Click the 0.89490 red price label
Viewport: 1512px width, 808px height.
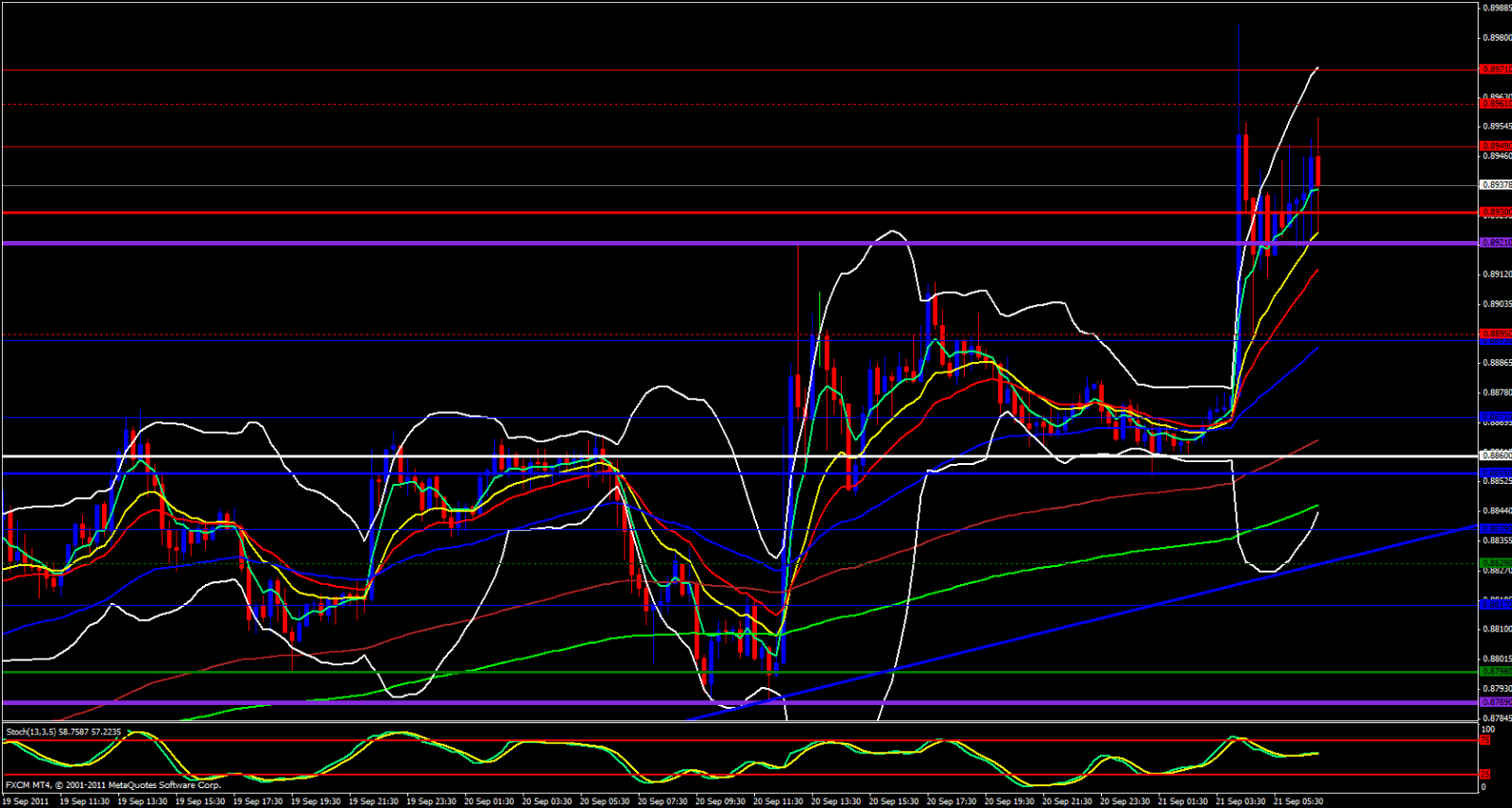tap(1495, 146)
